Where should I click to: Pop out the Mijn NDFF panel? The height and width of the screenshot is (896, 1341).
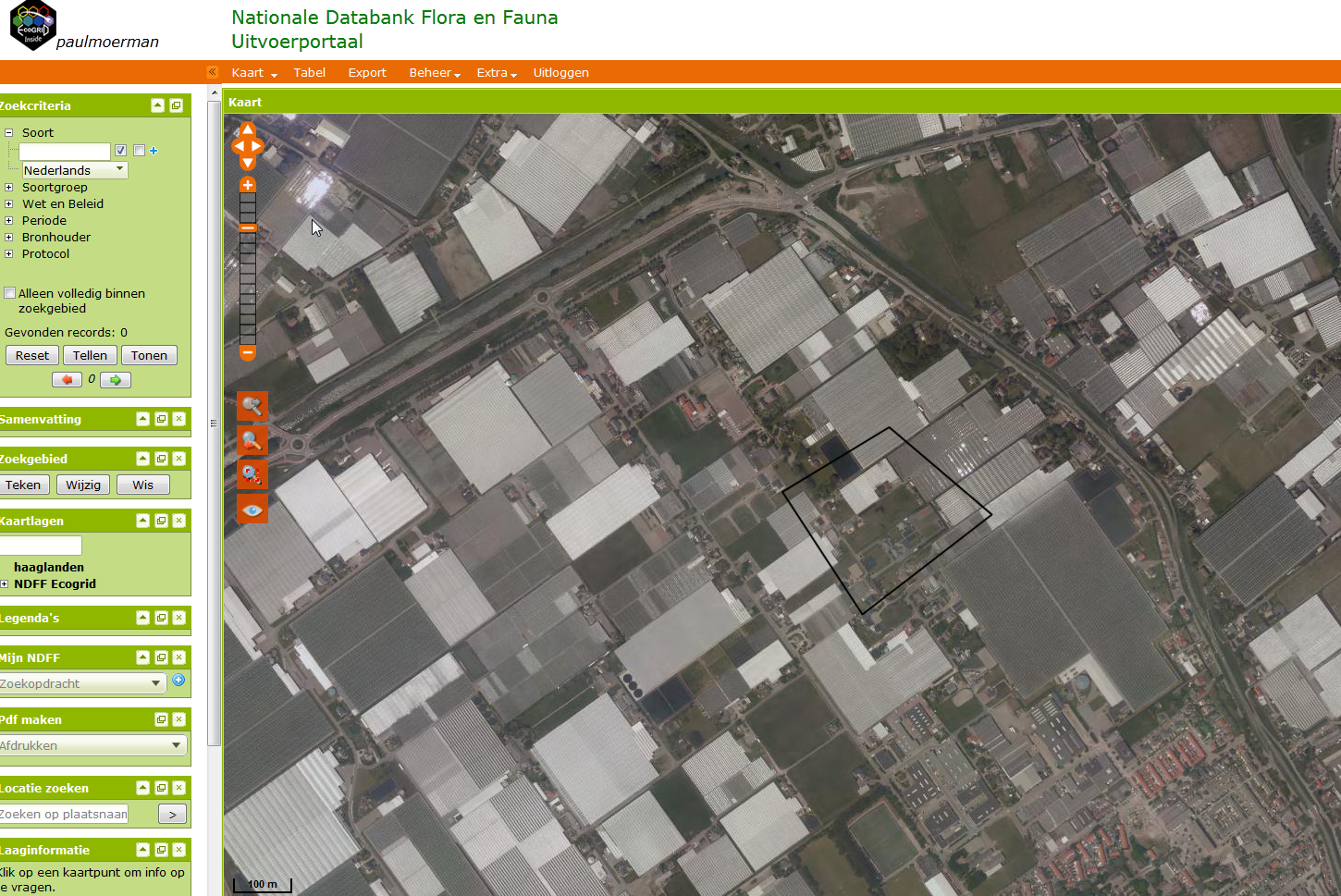coord(161,657)
